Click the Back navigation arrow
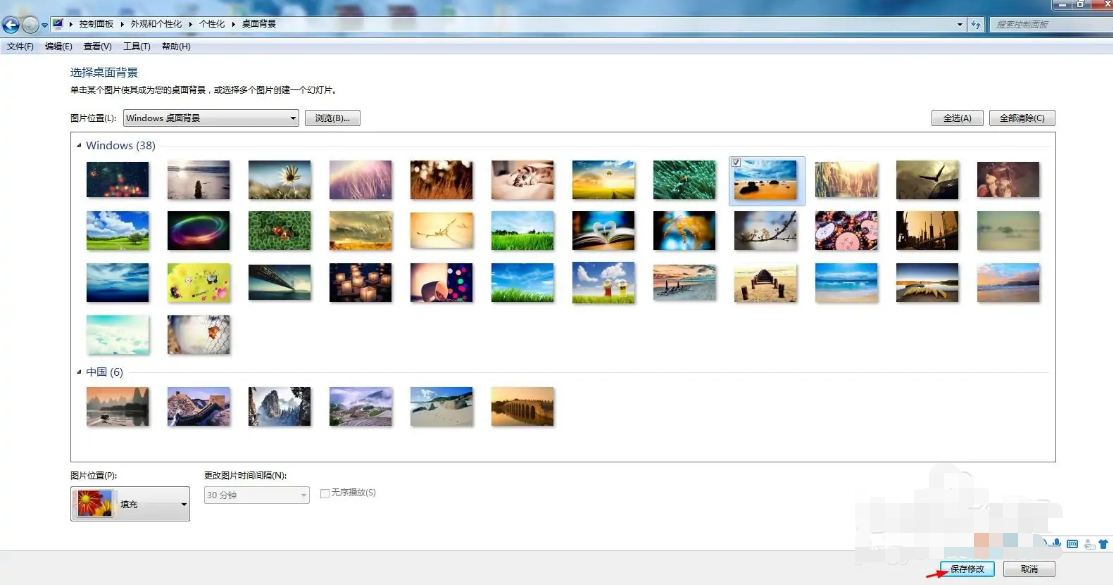1113x585 pixels. (10, 22)
